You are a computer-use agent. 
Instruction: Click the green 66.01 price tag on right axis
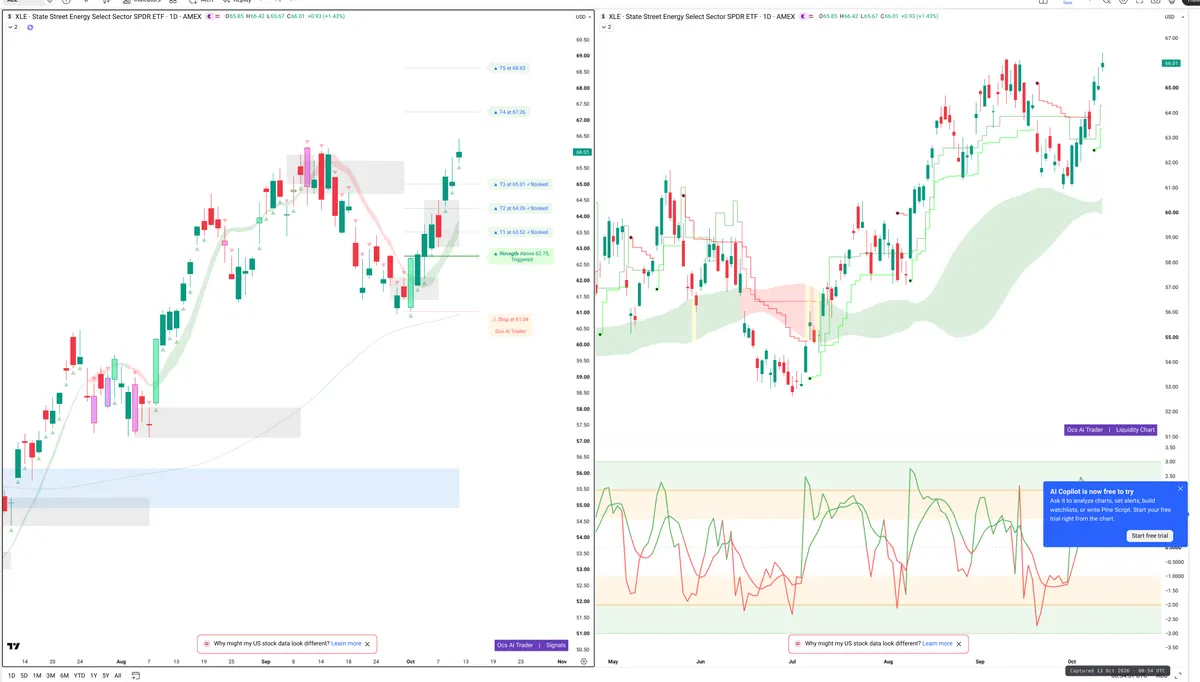(x=1171, y=63)
